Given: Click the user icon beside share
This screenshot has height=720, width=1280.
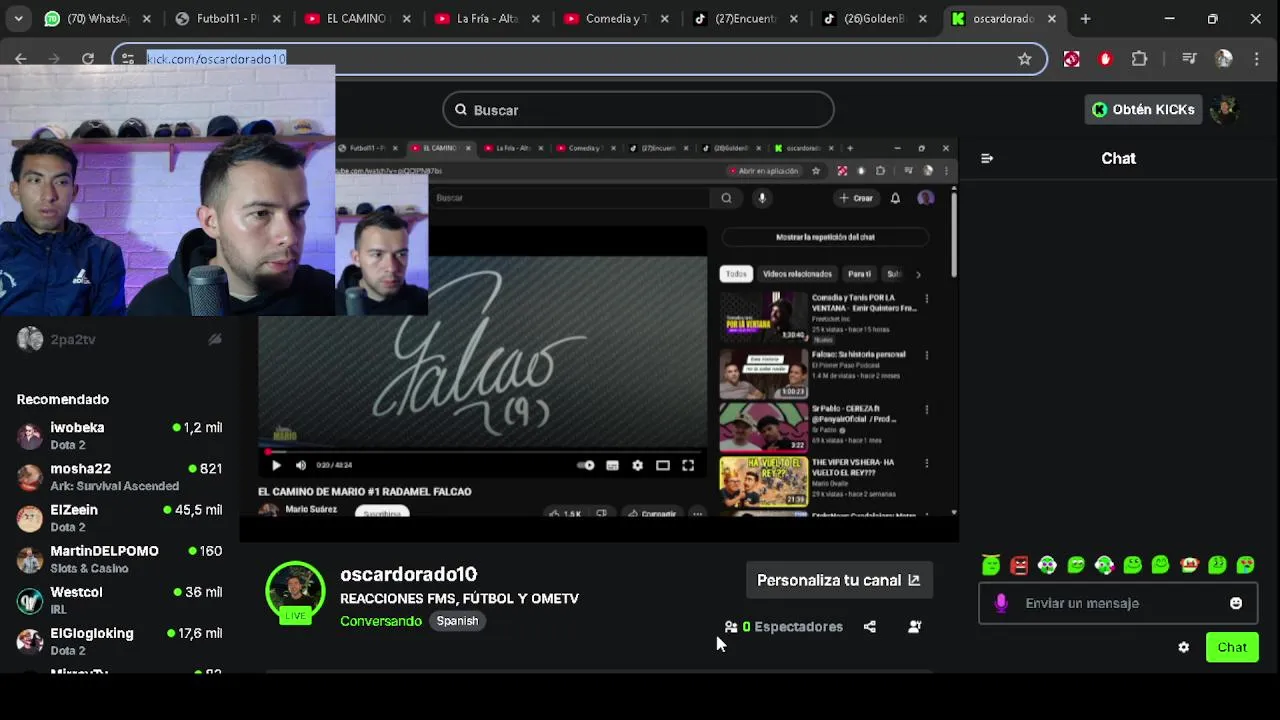Looking at the screenshot, I should [x=914, y=627].
